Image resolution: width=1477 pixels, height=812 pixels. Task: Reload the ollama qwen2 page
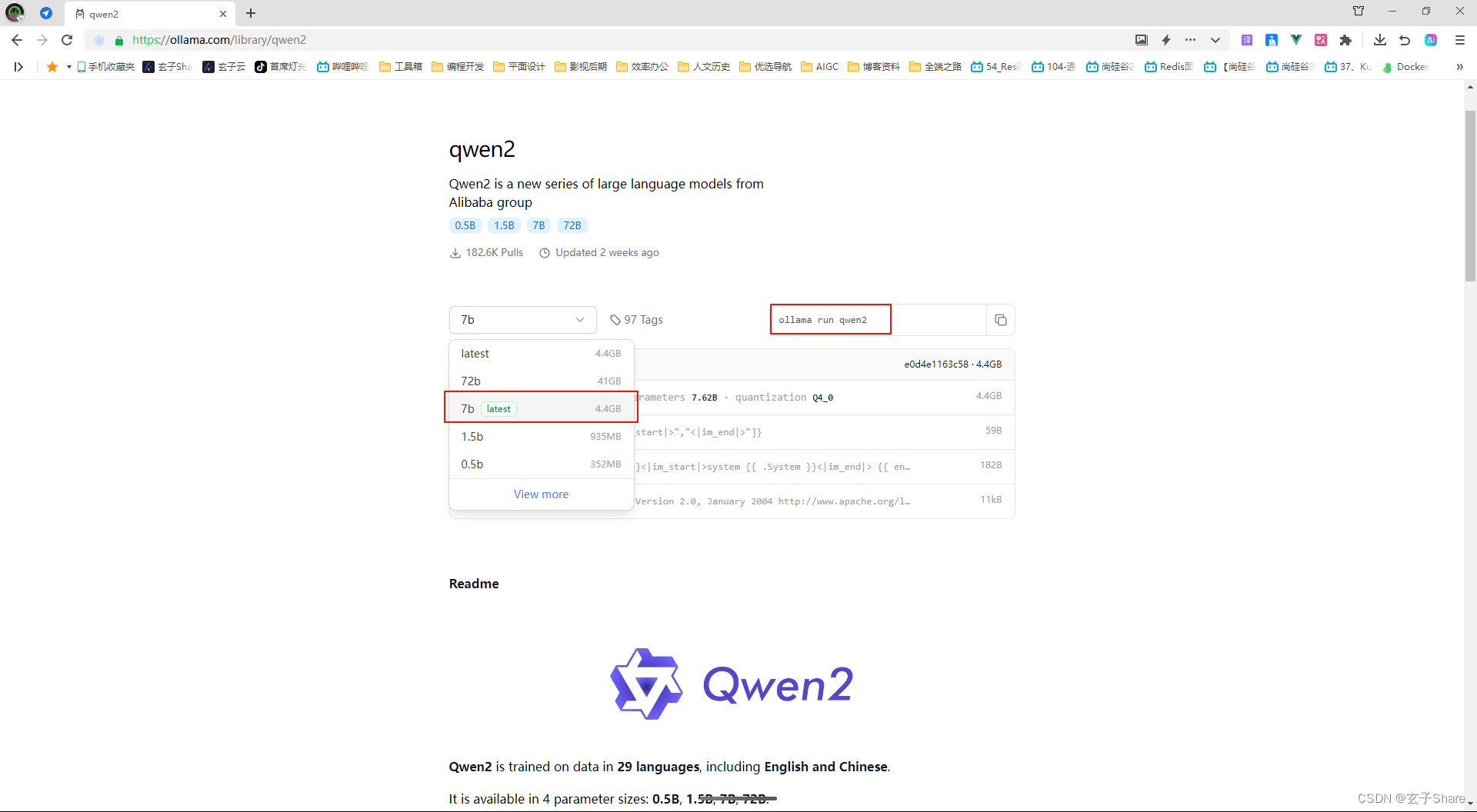tap(67, 40)
